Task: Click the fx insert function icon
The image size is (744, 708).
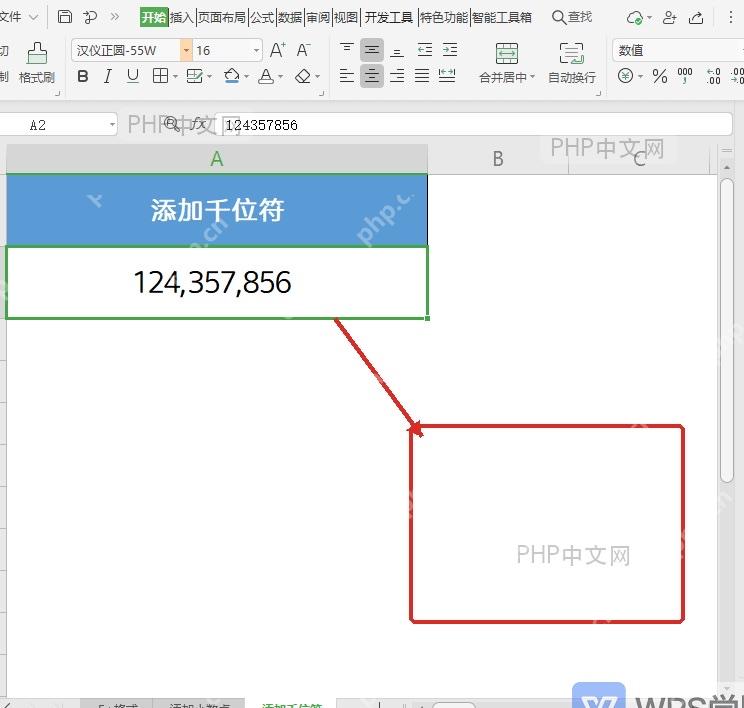Action: pyautogui.click(x=197, y=124)
